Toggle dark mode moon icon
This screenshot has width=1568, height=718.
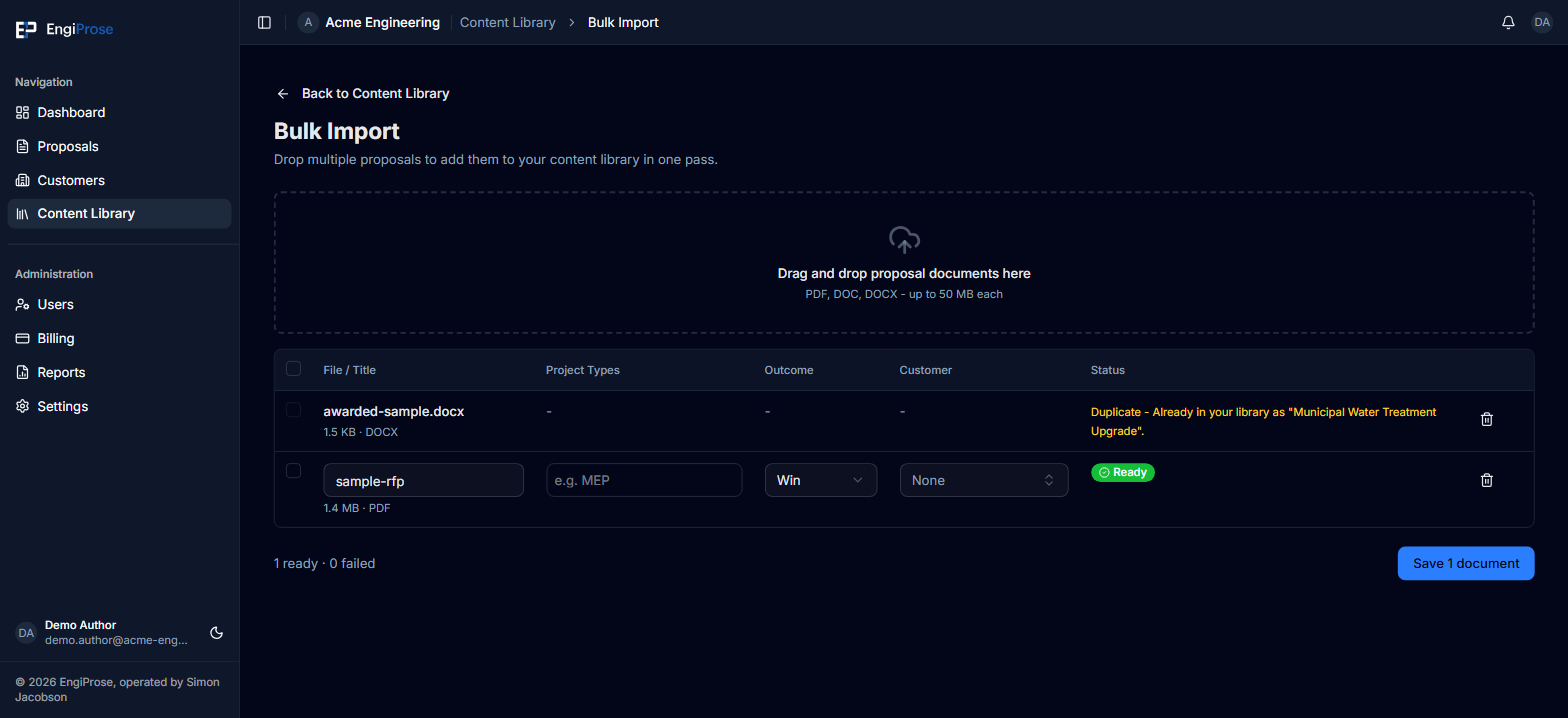[x=217, y=633]
